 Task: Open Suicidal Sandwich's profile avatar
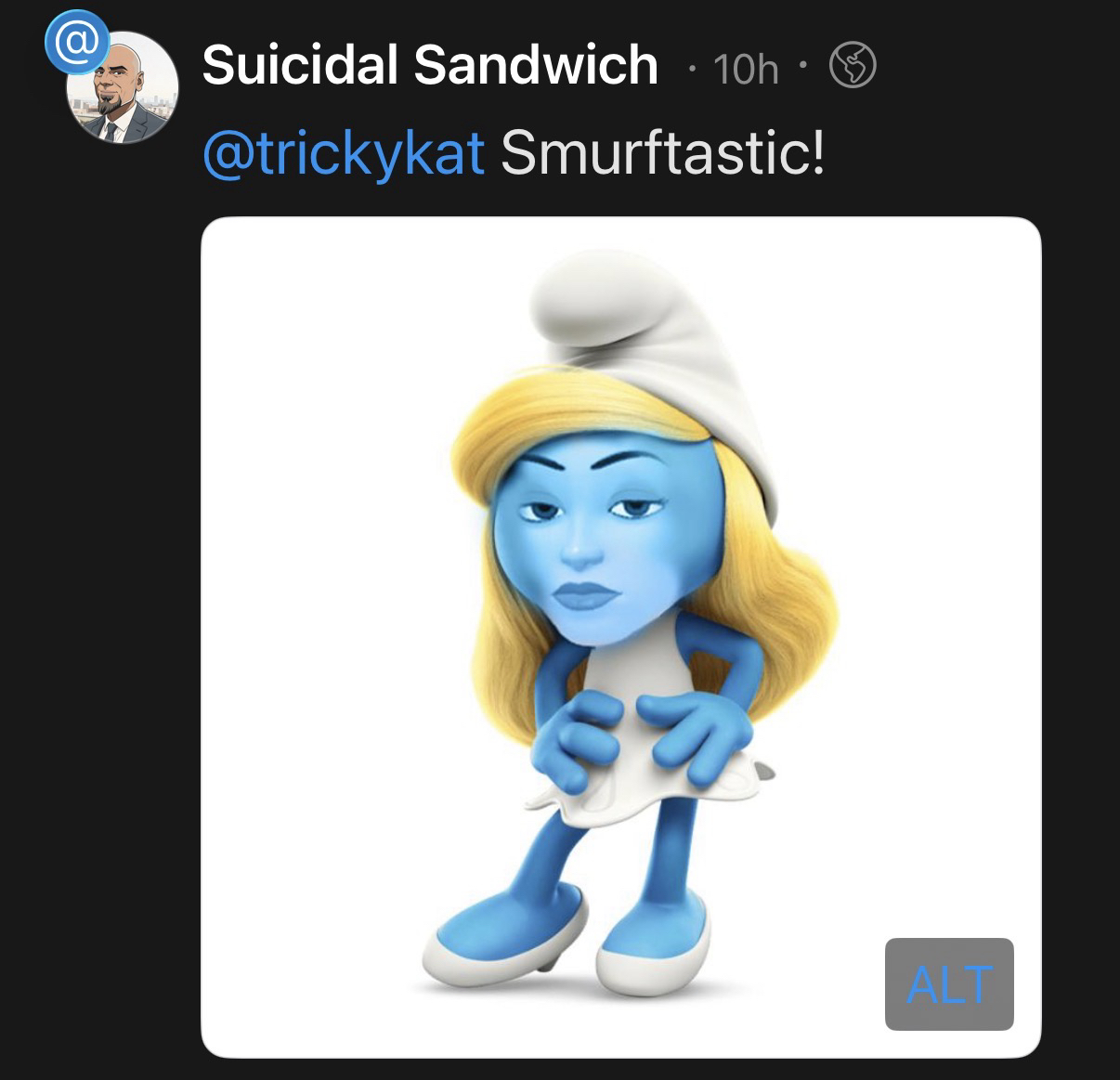point(124,90)
